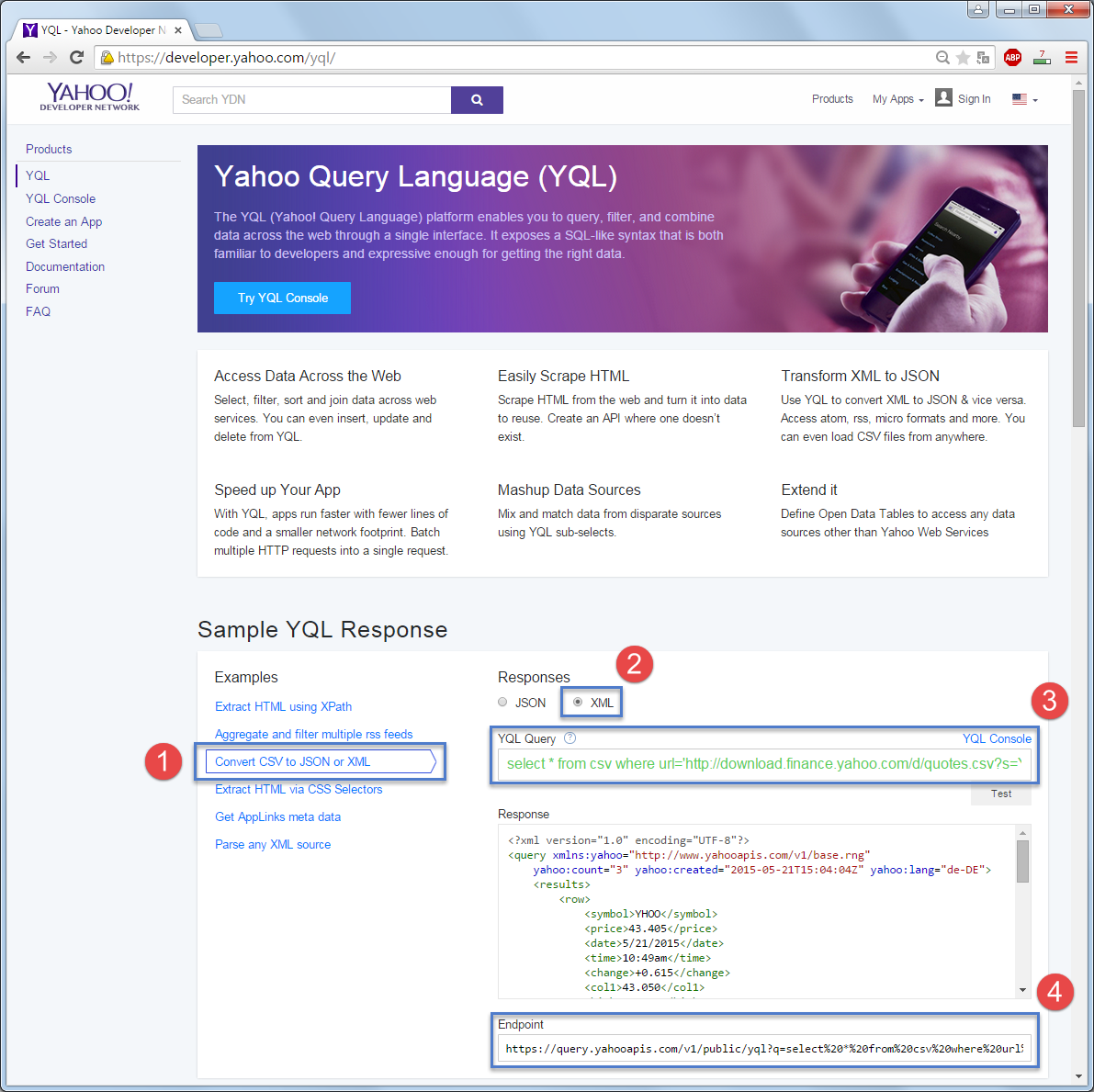Screen dimensions: 1094x1092
Task: Open Parse any XML source example
Action: pyautogui.click(x=273, y=844)
